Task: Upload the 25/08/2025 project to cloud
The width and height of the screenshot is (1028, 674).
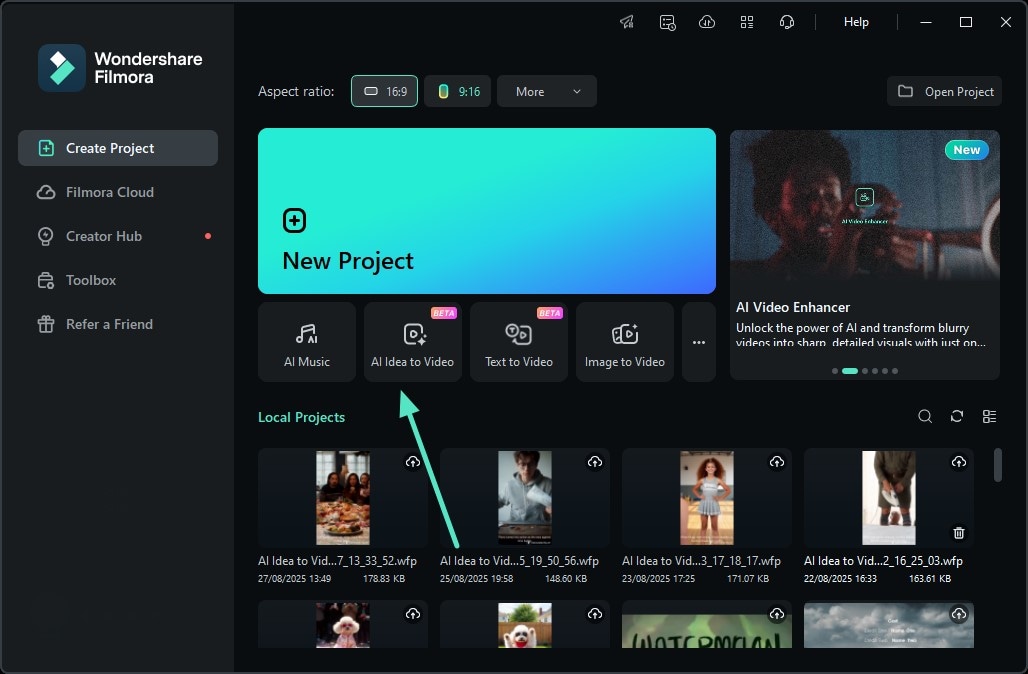Action: tap(595, 462)
